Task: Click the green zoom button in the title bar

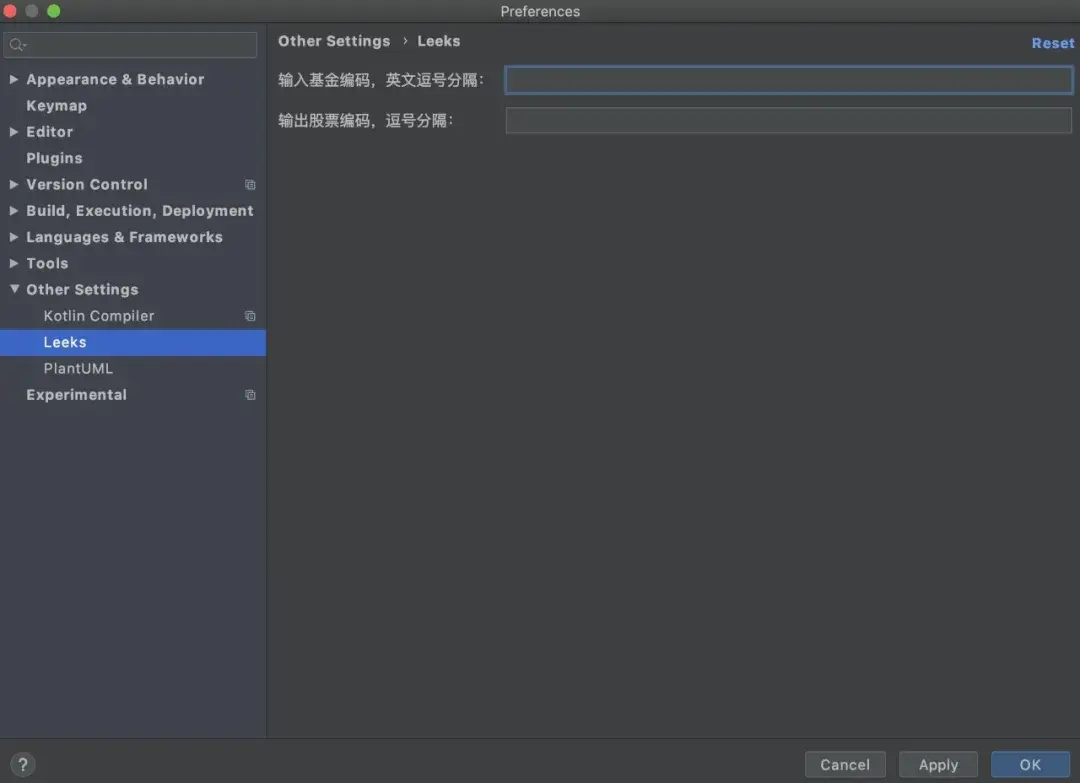Action: click(x=52, y=11)
